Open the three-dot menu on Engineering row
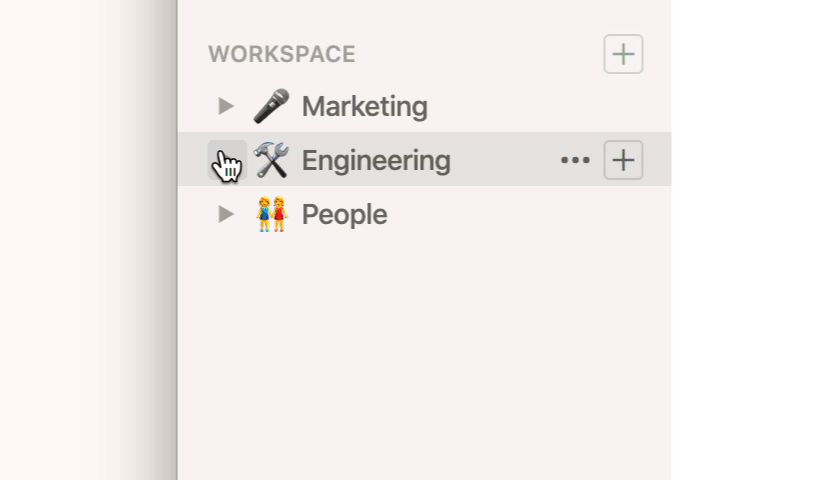 pyautogui.click(x=575, y=160)
